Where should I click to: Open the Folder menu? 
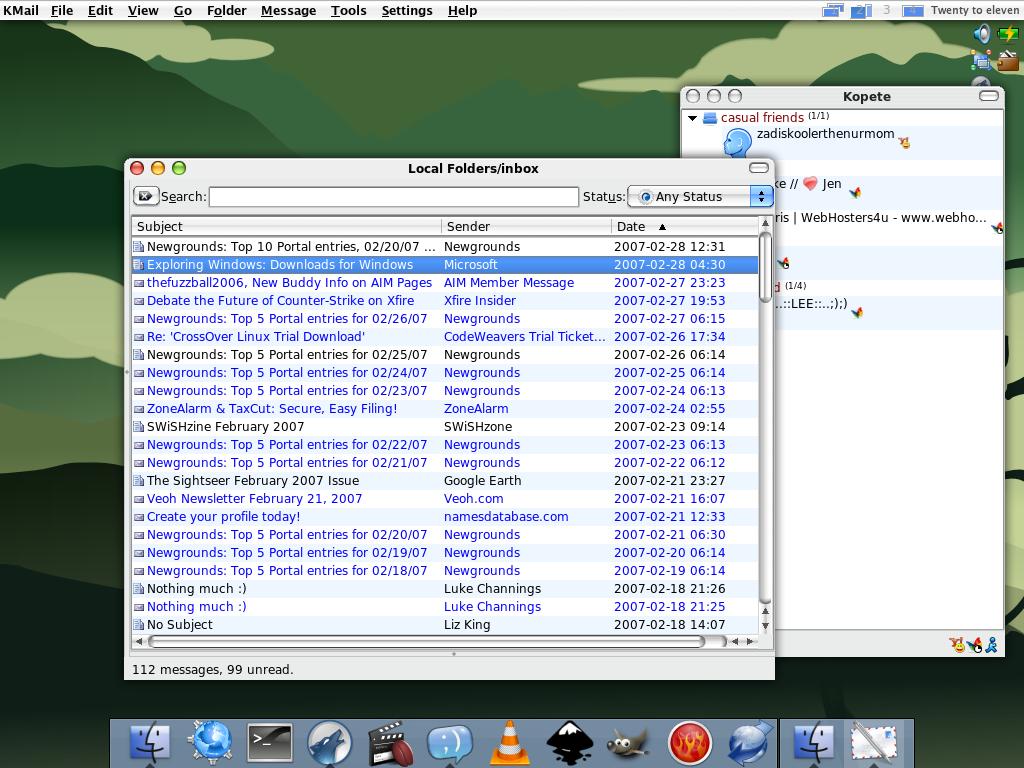(x=227, y=10)
